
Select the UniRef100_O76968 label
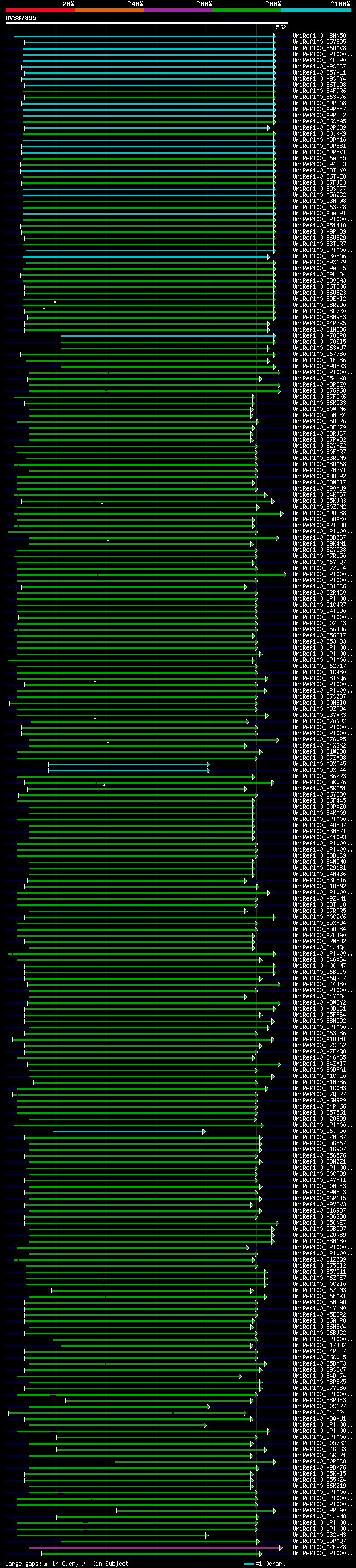click(x=319, y=391)
